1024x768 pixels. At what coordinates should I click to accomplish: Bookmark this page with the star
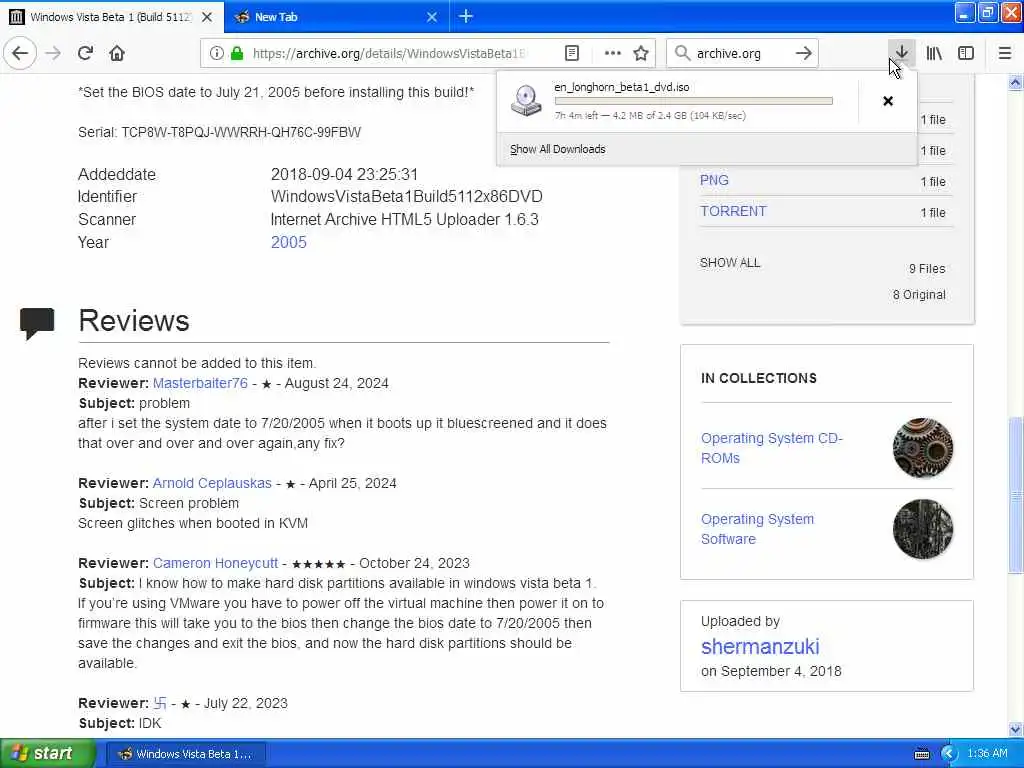point(641,53)
